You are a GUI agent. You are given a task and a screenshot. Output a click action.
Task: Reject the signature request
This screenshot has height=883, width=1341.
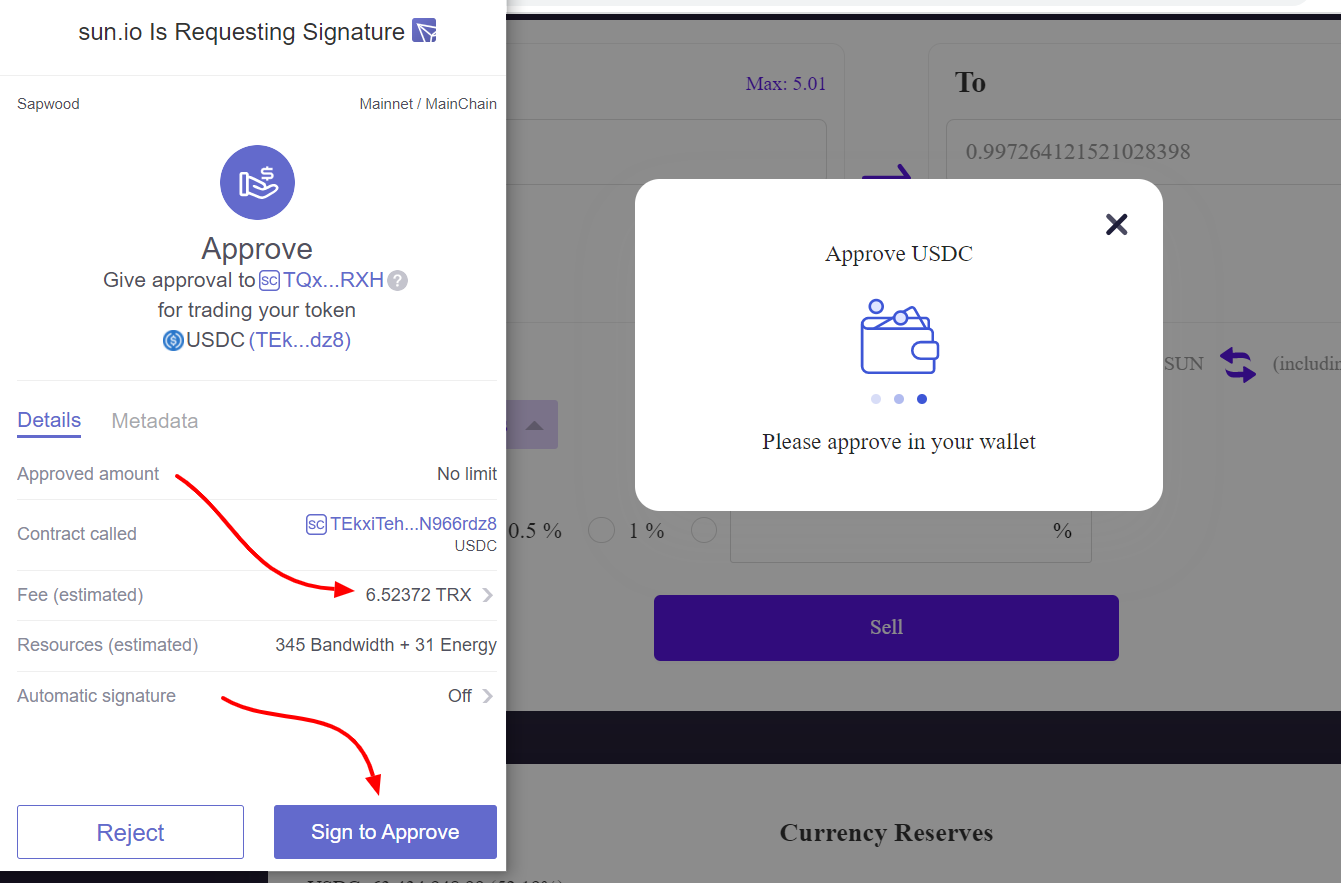click(x=130, y=832)
